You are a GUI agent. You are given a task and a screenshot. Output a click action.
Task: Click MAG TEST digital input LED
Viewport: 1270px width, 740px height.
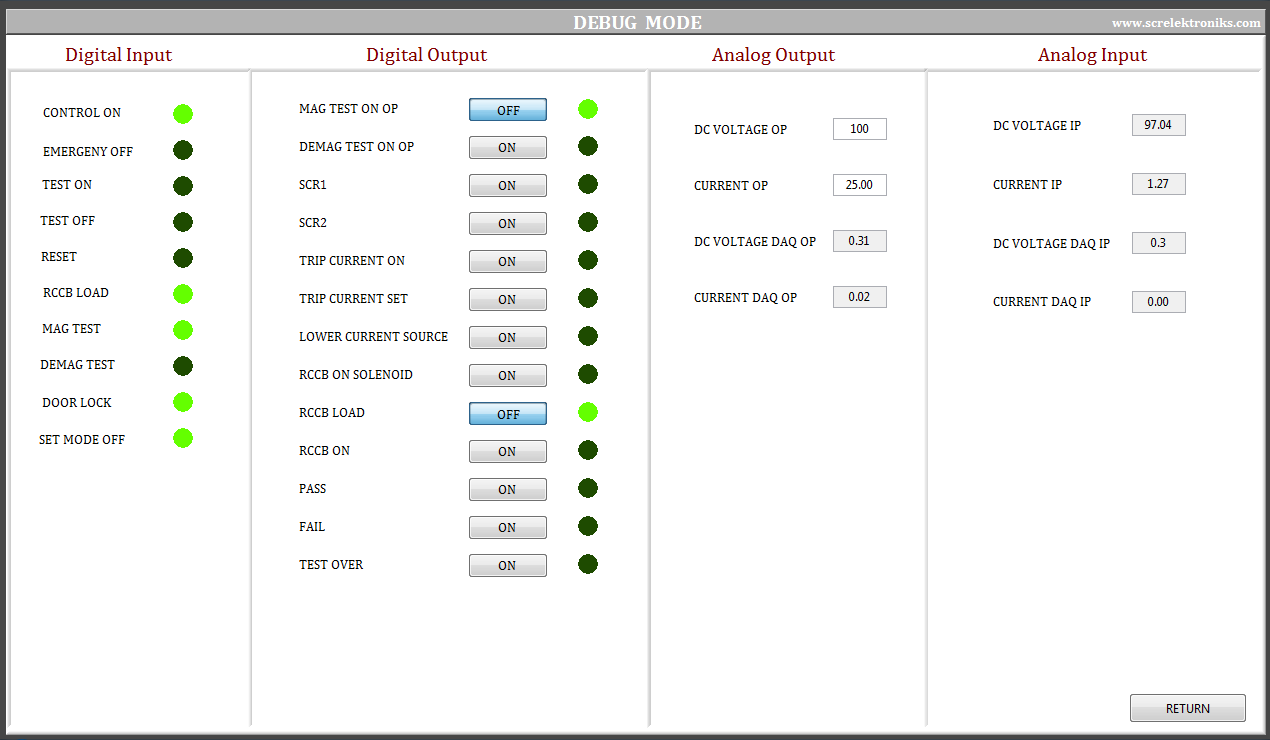pyautogui.click(x=183, y=330)
